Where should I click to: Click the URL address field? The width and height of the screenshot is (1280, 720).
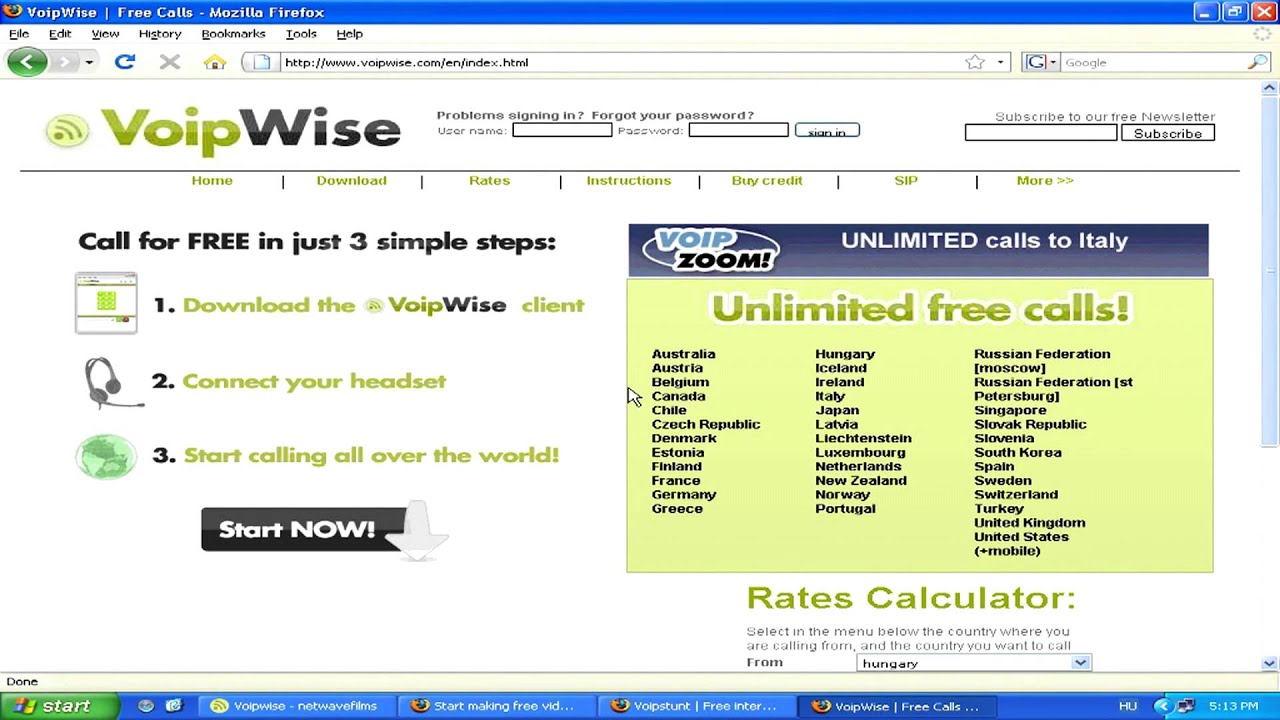[x=620, y=62]
